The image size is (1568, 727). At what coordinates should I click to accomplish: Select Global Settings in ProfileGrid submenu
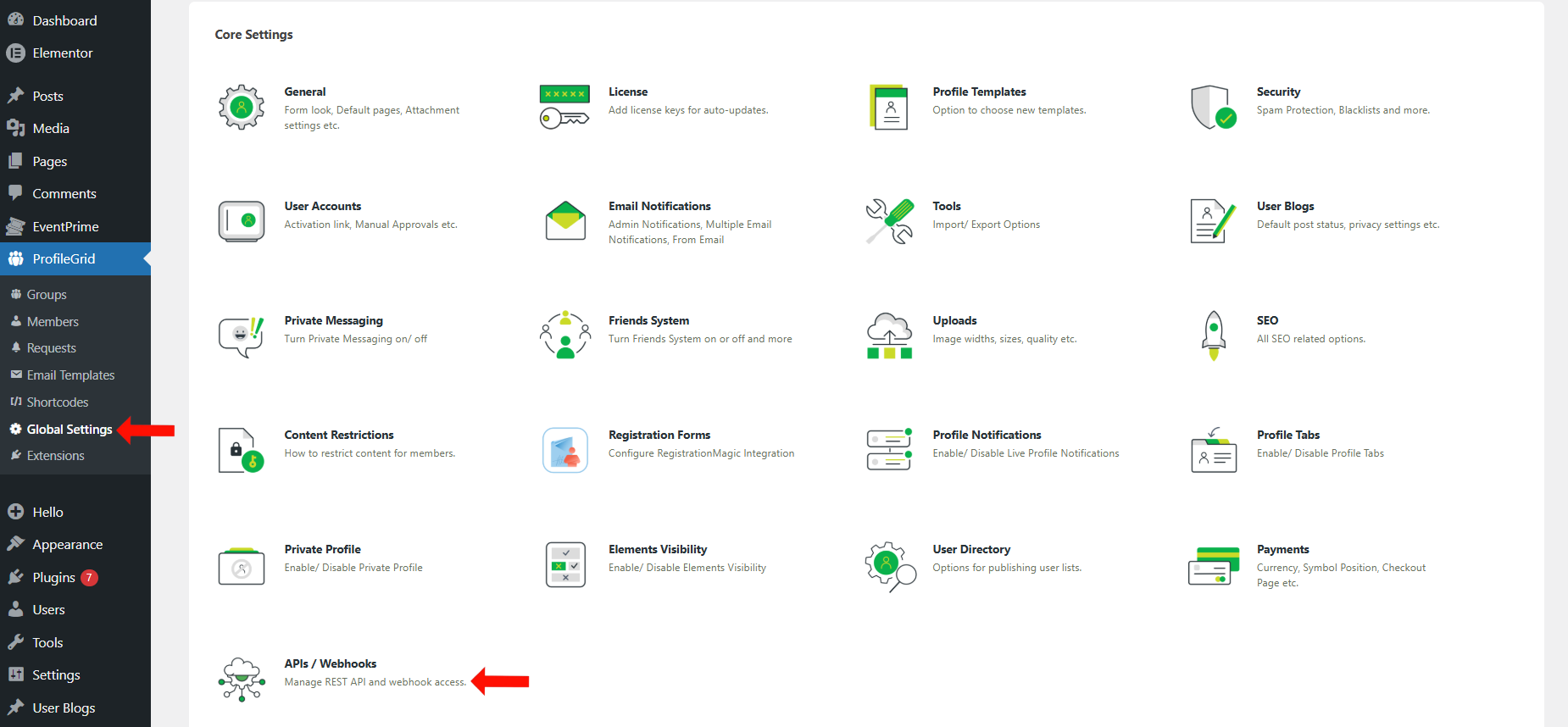pyautogui.click(x=69, y=430)
